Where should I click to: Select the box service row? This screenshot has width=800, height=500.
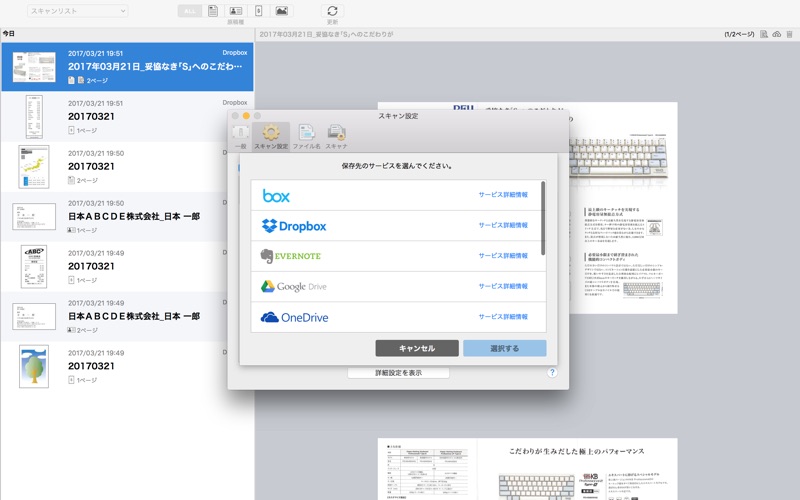pyautogui.click(x=396, y=195)
